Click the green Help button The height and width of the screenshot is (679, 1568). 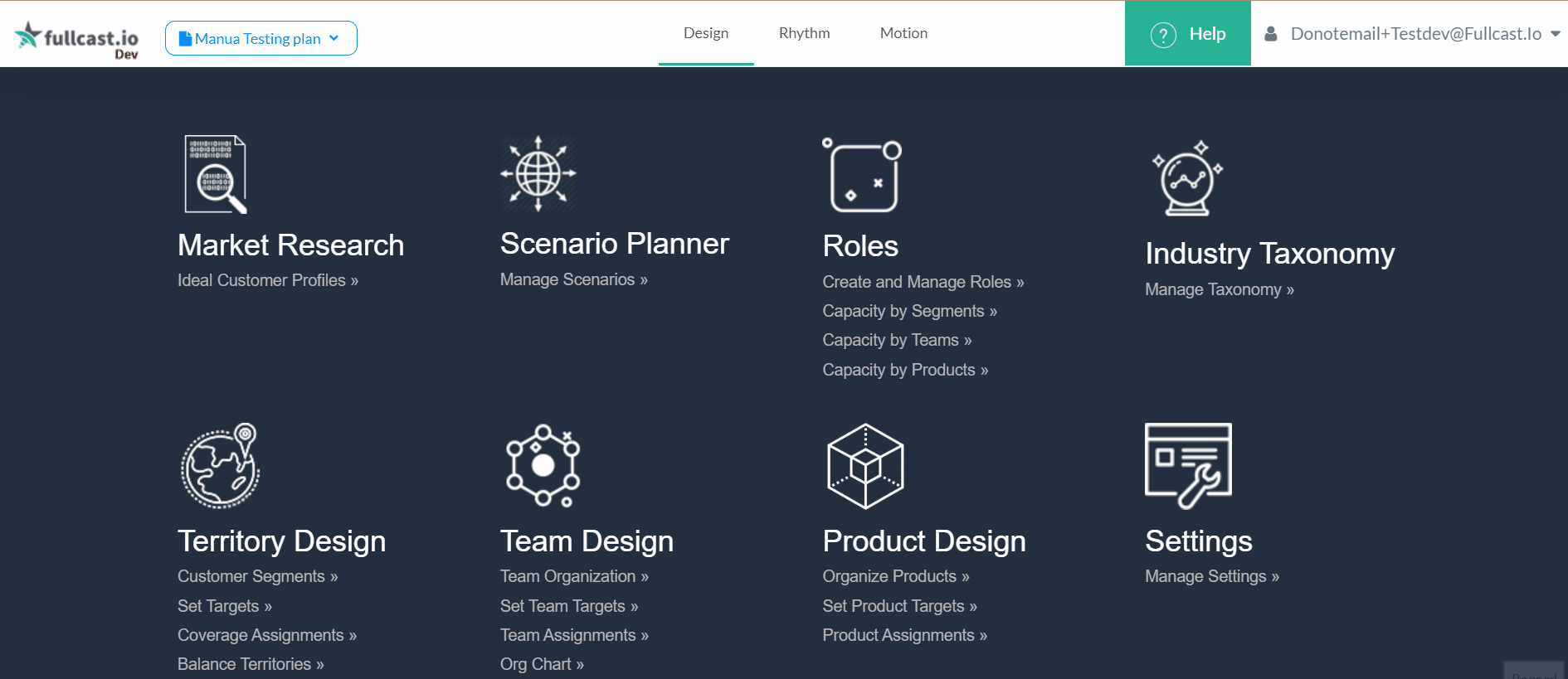(1187, 33)
